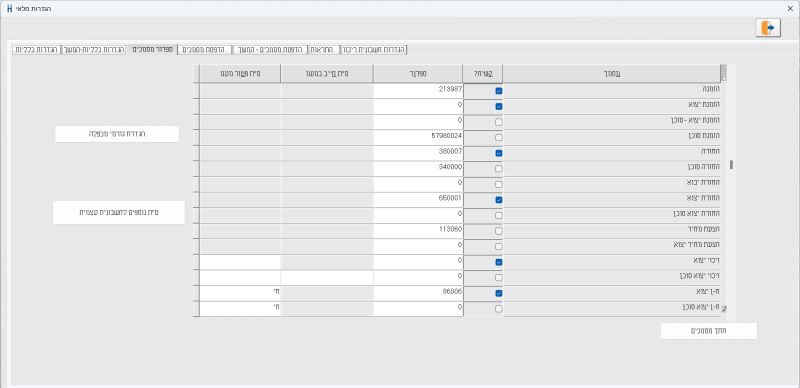800x388 pixels.
Task: Switch to הגדרות חשבונית ריכוז tab
Action: (373, 50)
